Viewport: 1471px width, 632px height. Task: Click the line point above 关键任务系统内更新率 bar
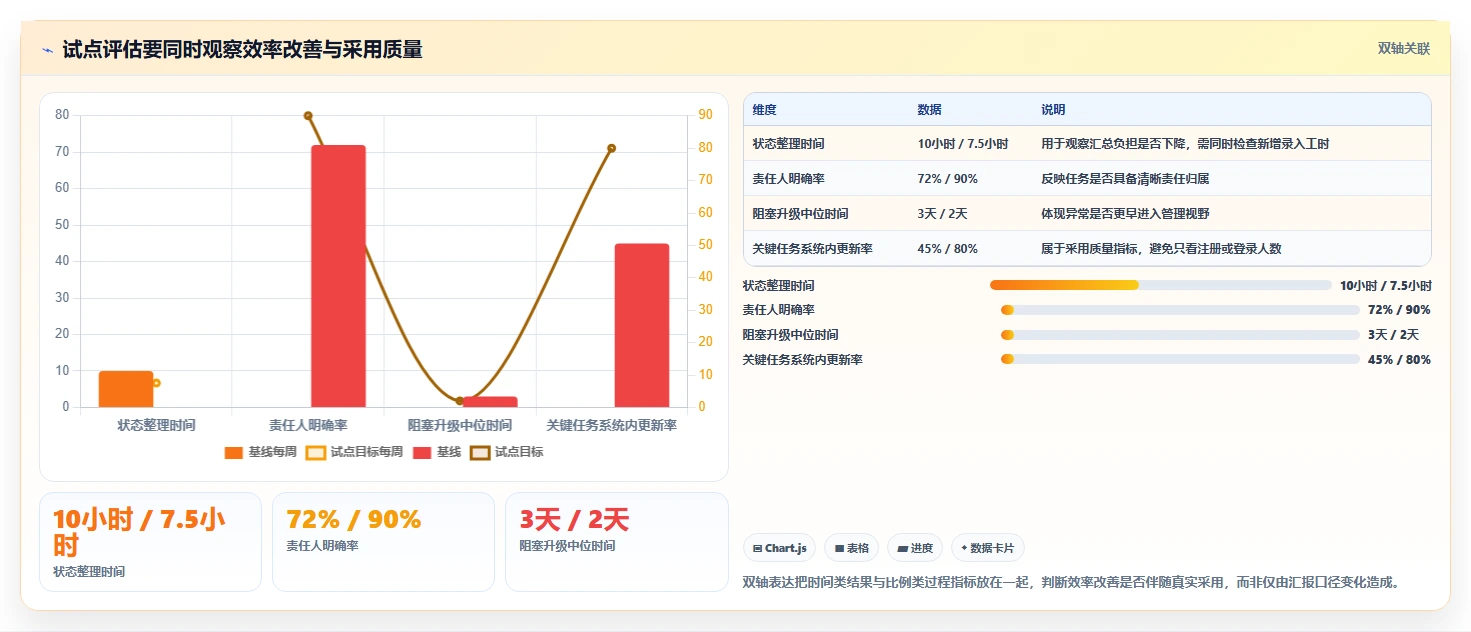[611, 148]
